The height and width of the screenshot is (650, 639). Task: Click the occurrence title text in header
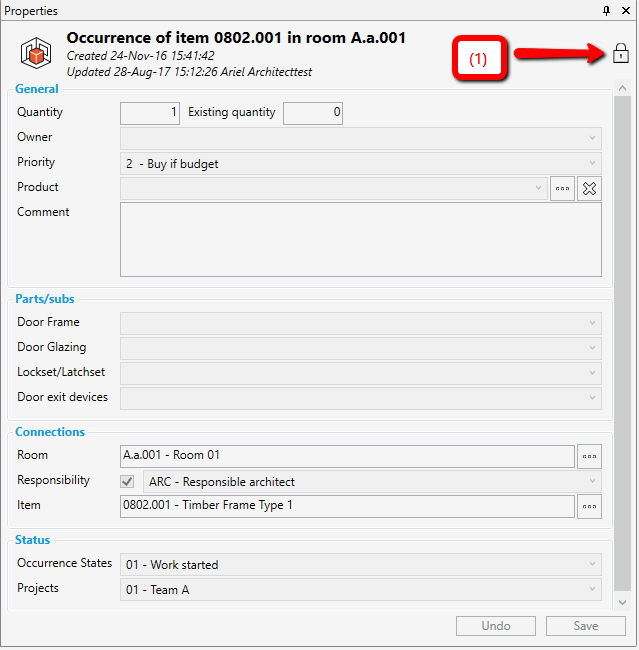(236, 38)
